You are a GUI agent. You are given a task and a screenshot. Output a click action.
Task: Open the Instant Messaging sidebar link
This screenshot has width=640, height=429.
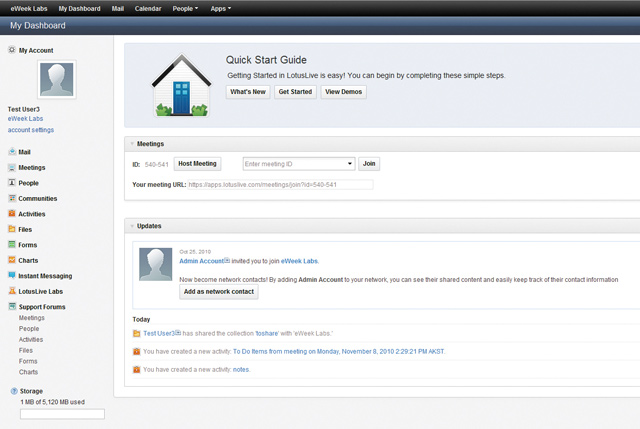pos(45,276)
